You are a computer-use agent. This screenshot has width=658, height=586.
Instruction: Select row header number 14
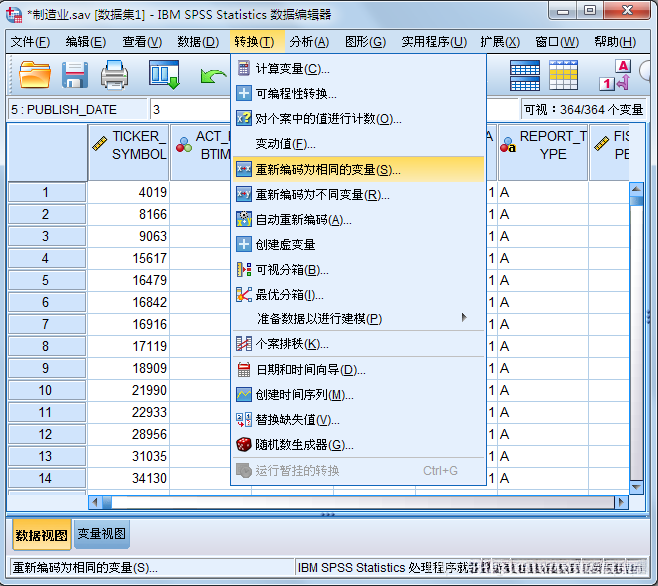tap(47, 478)
